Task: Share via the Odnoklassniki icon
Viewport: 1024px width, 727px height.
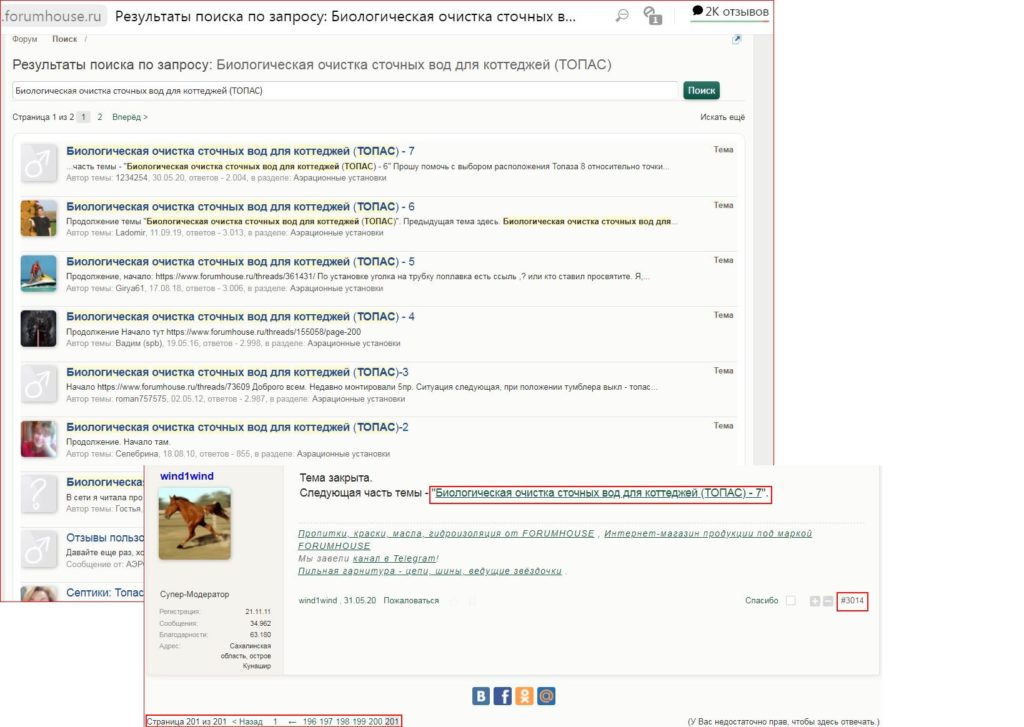Action: coord(524,696)
